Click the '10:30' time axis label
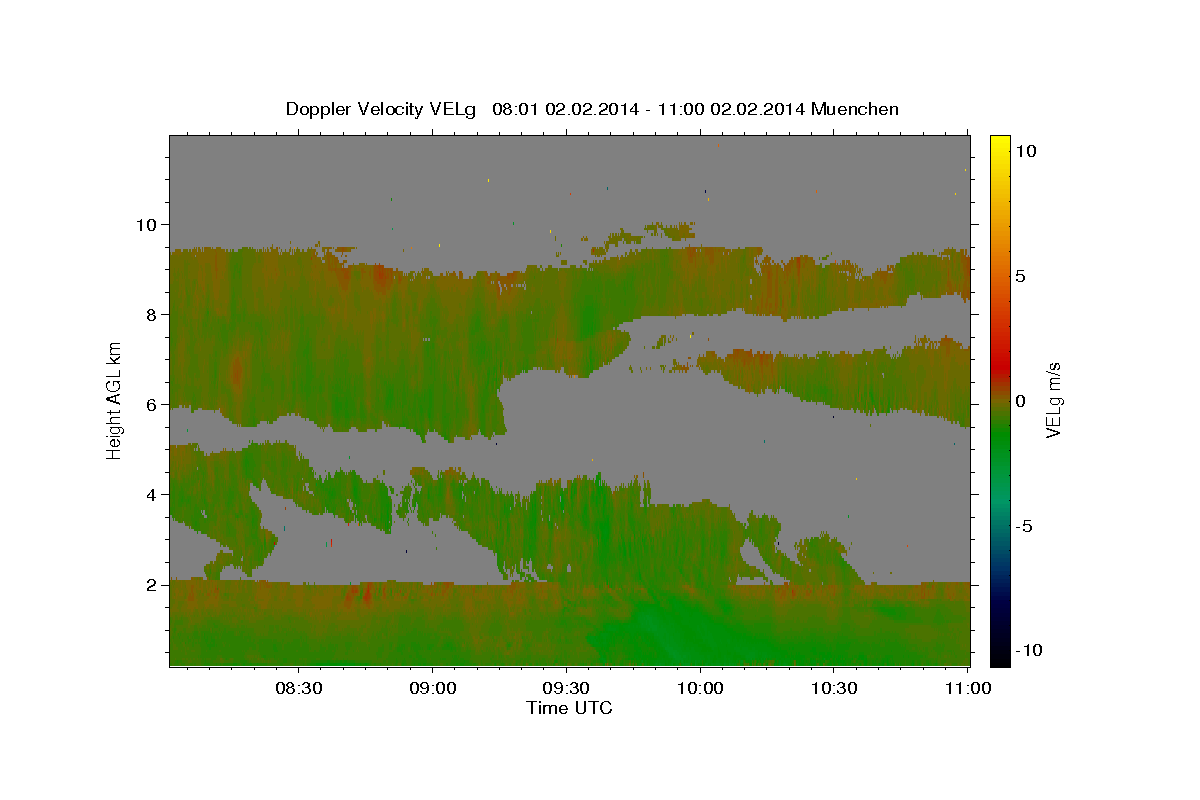The image size is (1200, 800). [x=834, y=689]
